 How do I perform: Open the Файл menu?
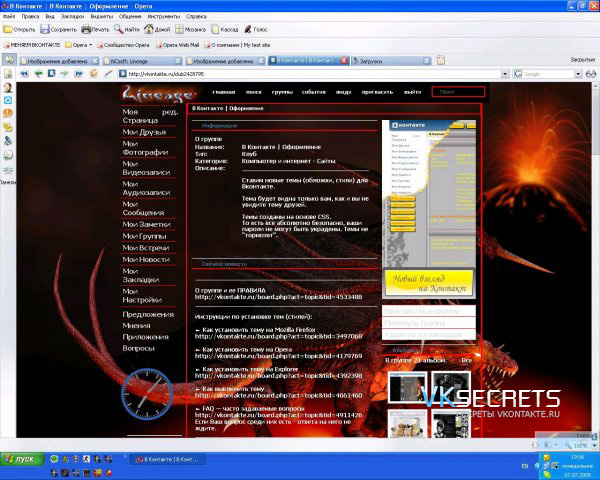(9, 16)
